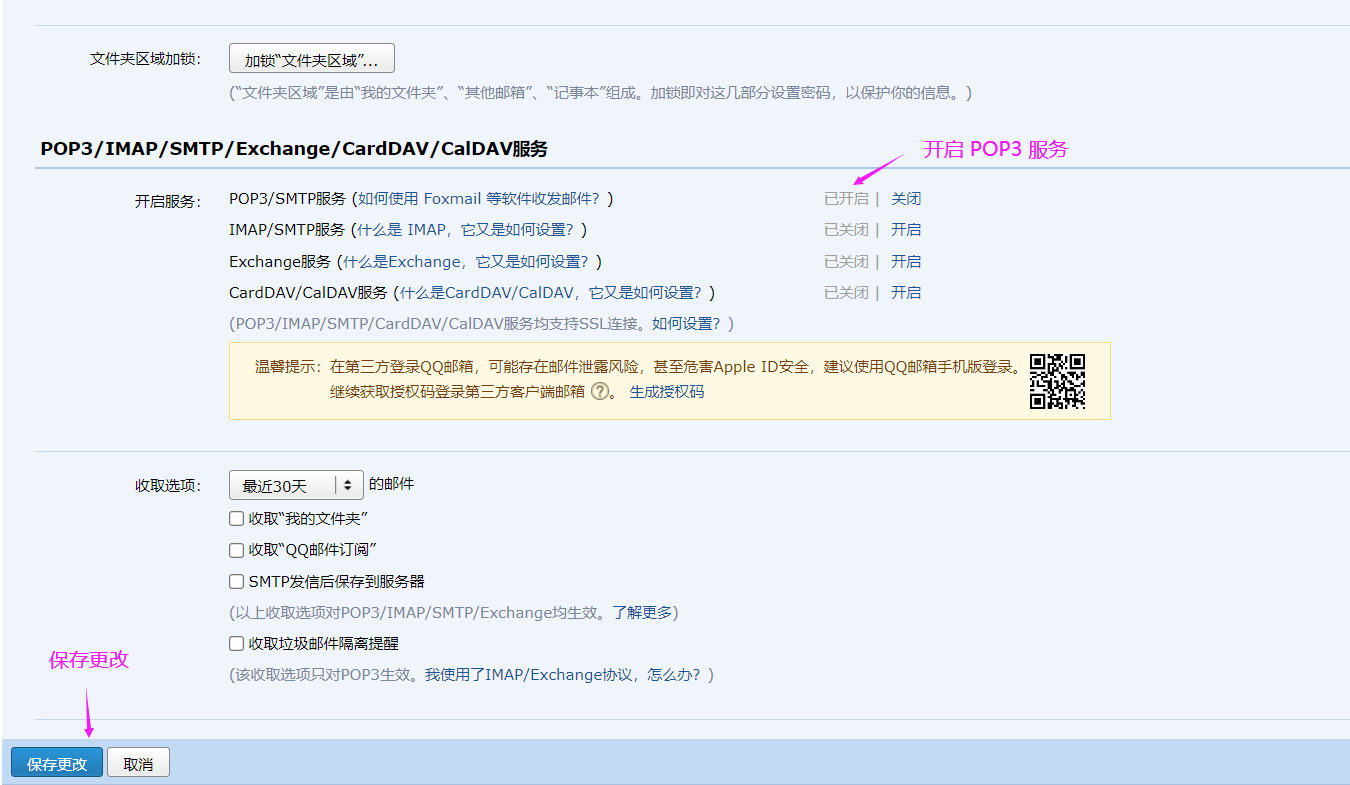This screenshot has height=785, width=1350.
Task: Open the 最近30天 dropdown
Action: tap(296, 485)
